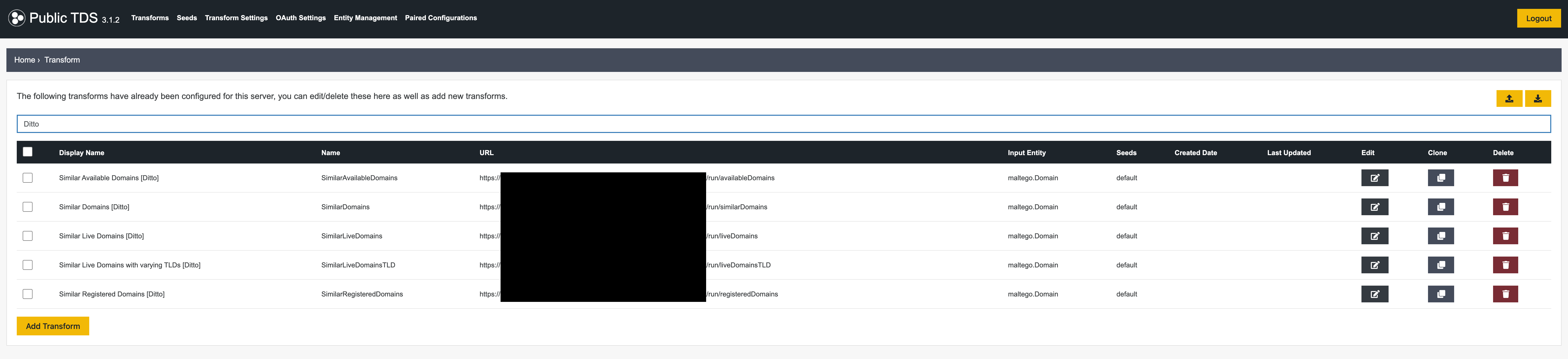Viewport: 1568px width, 359px height.
Task: Click Similar Live Domains [Ditto] display name
Action: (101, 236)
